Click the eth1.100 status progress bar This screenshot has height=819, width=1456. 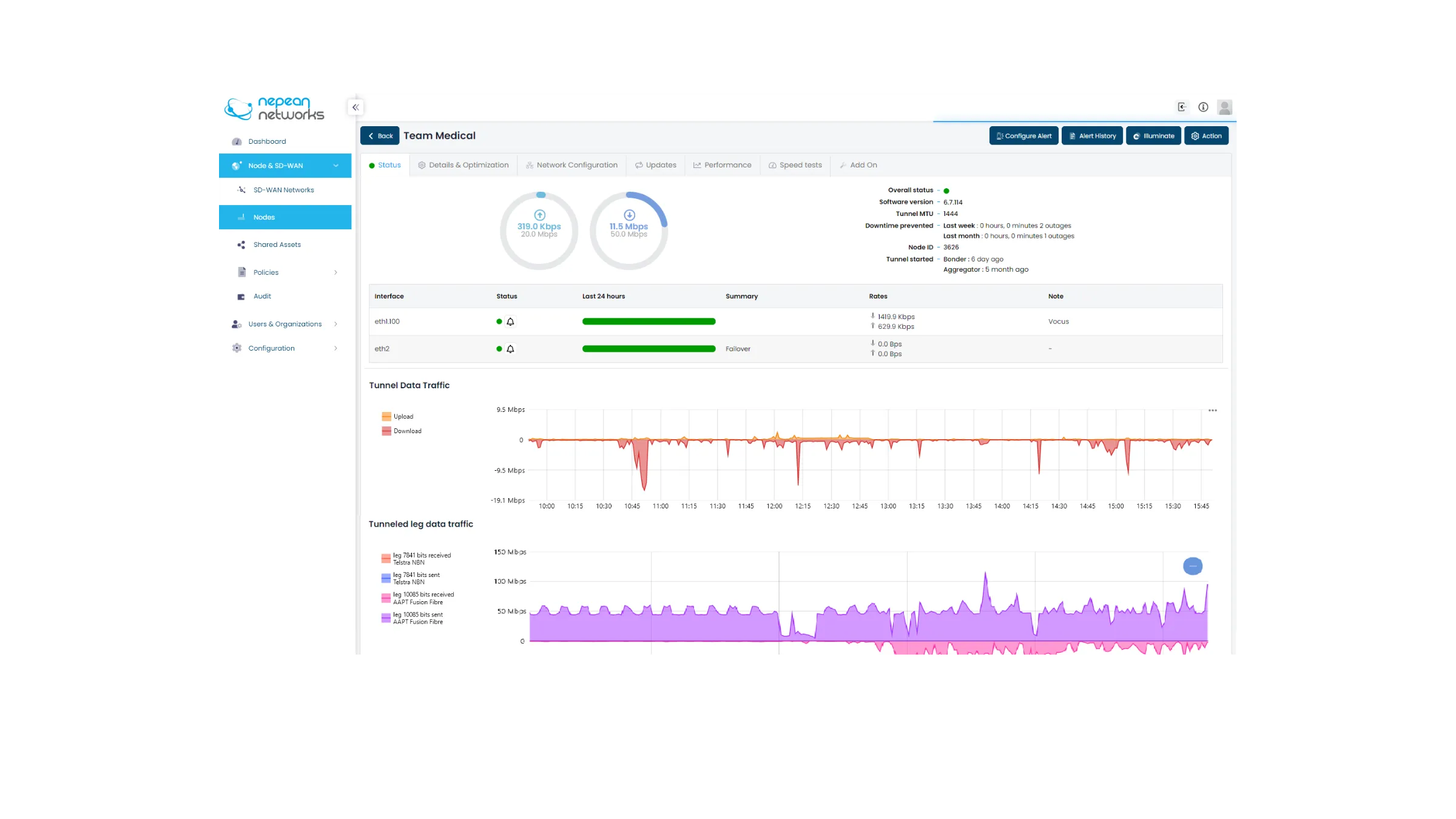coord(649,322)
